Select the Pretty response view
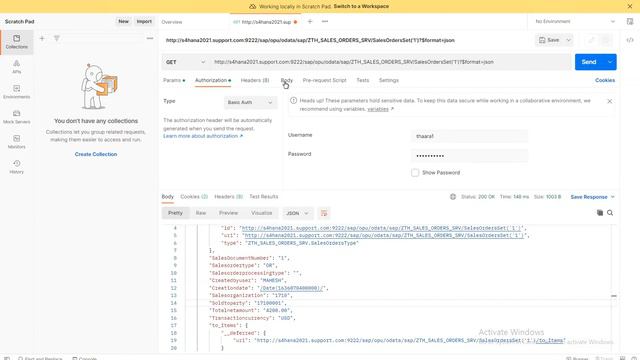Screen dimensions: 640x360 (176, 213)
